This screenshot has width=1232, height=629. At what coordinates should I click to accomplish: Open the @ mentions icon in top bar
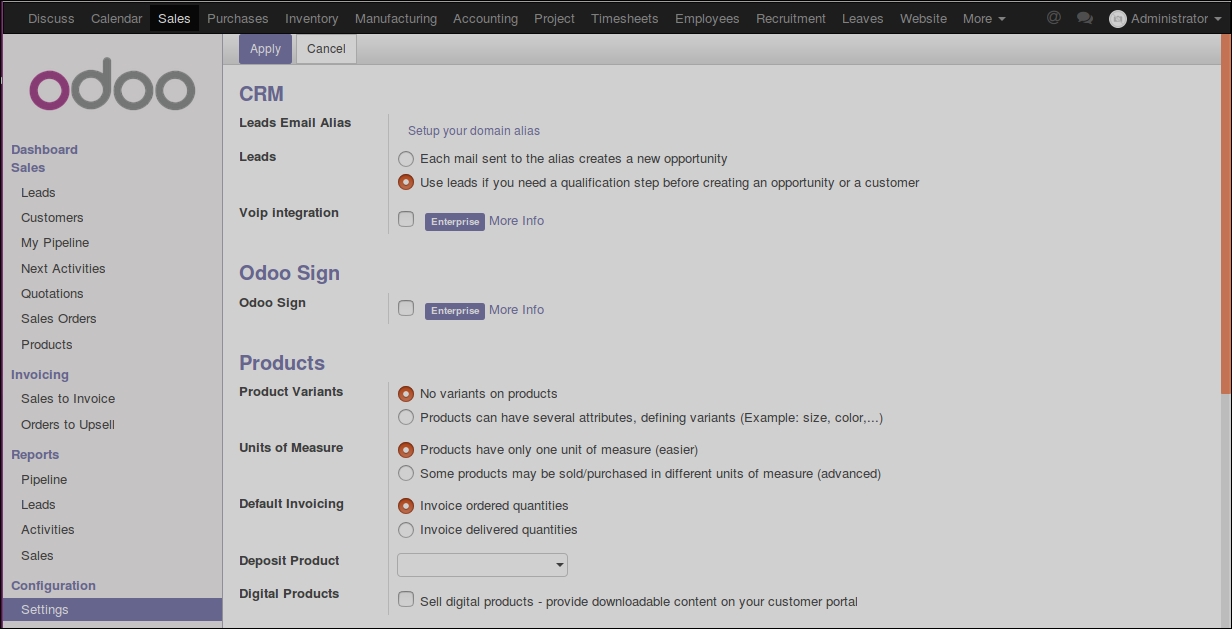pos(1053,18)
